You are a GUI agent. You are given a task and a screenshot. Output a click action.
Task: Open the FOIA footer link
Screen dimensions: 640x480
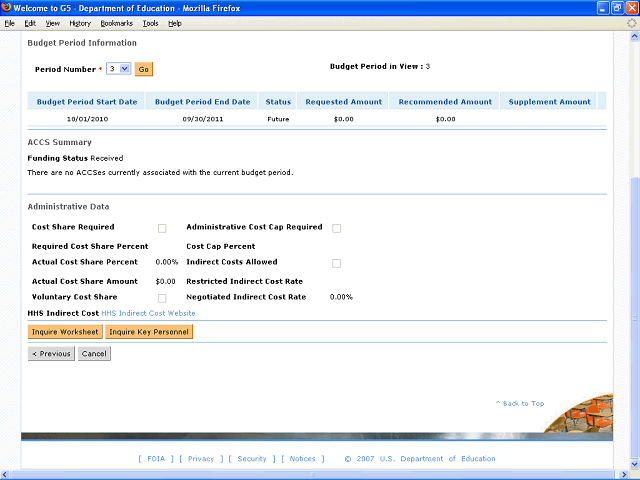156,459
